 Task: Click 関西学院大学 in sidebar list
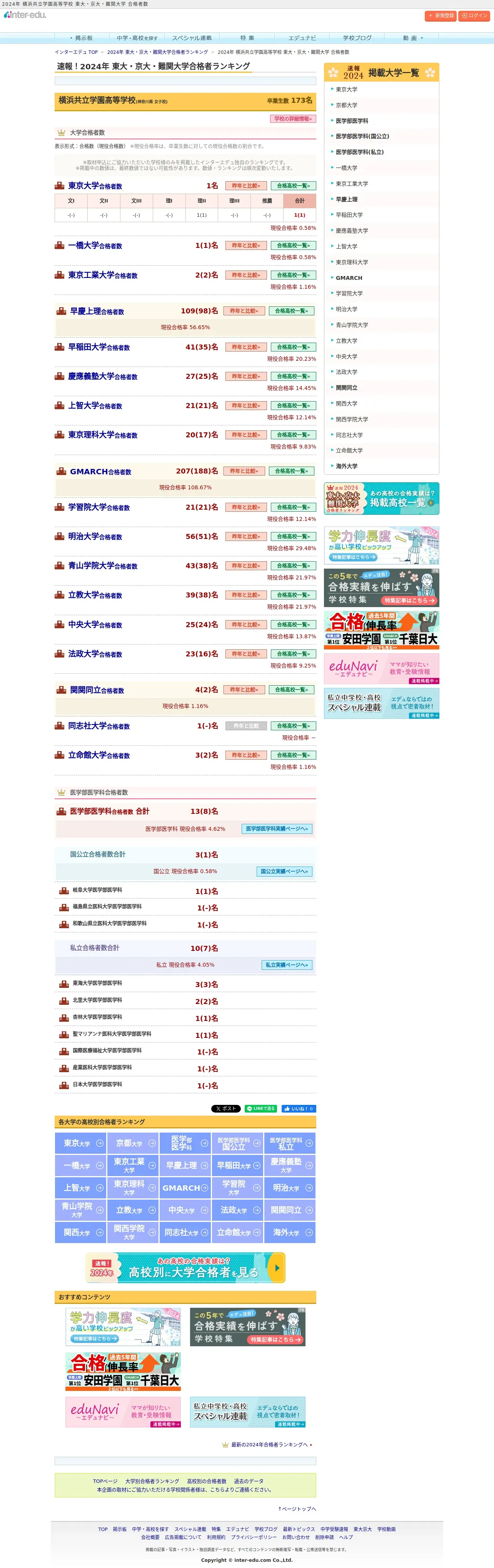352,419
